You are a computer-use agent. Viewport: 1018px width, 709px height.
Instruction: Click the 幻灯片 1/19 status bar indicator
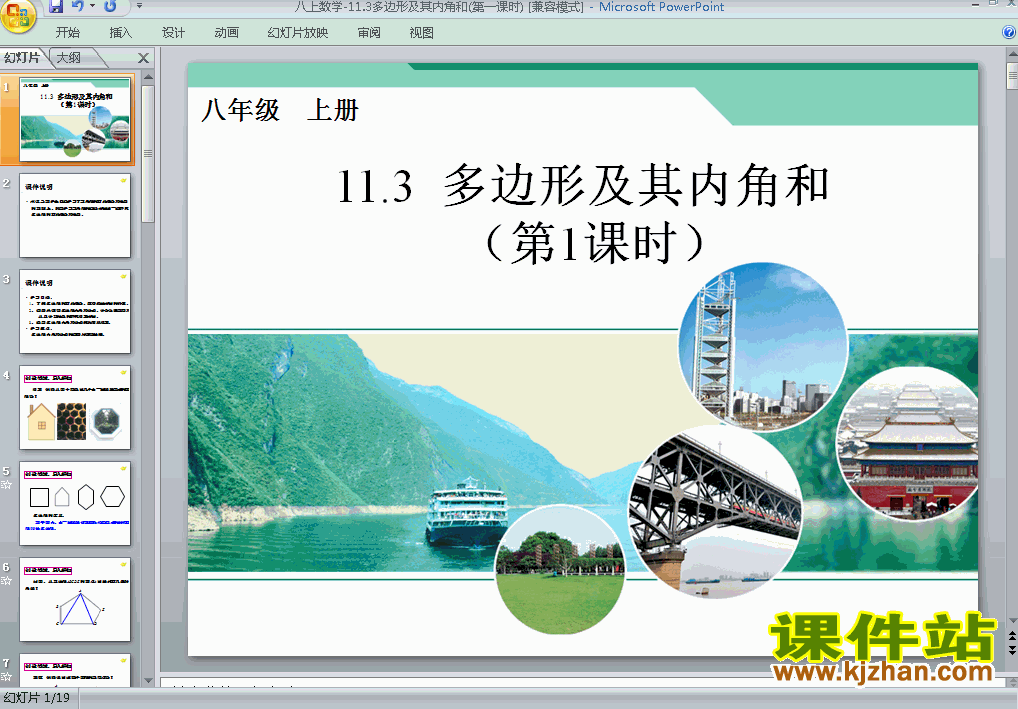point(38,698)
